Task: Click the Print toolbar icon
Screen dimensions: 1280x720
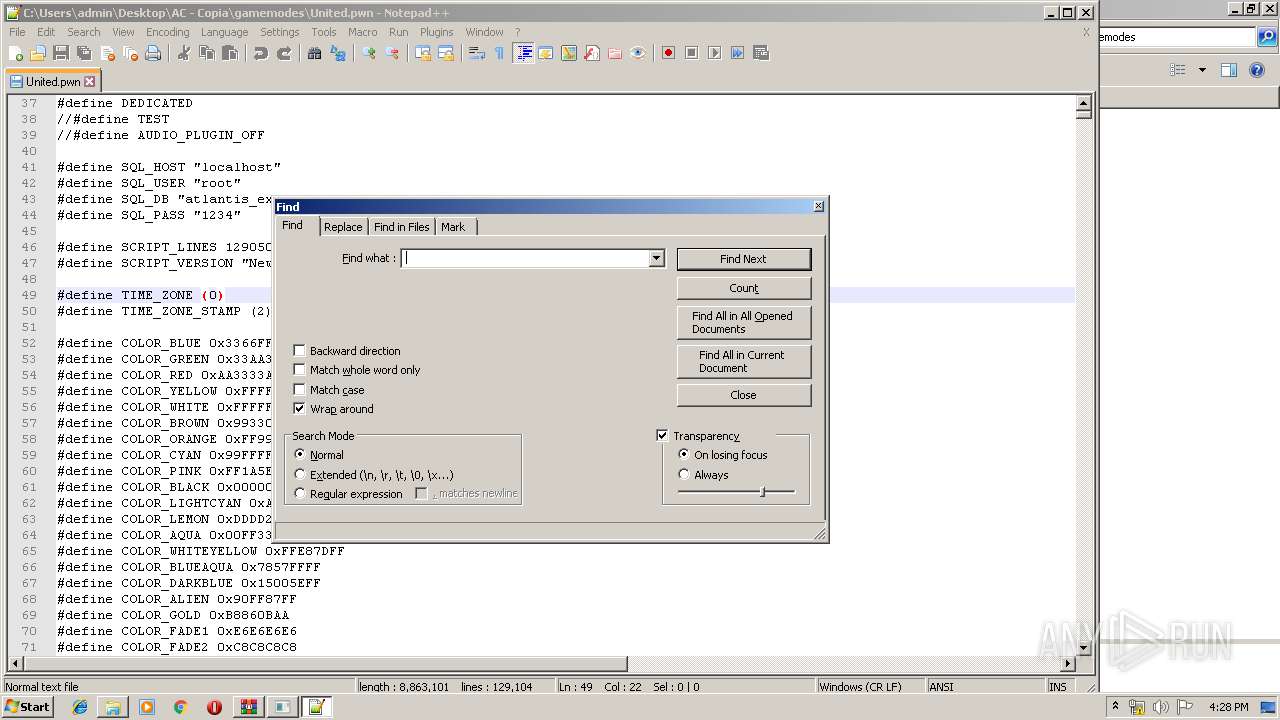Action: [x=153, y=53]
